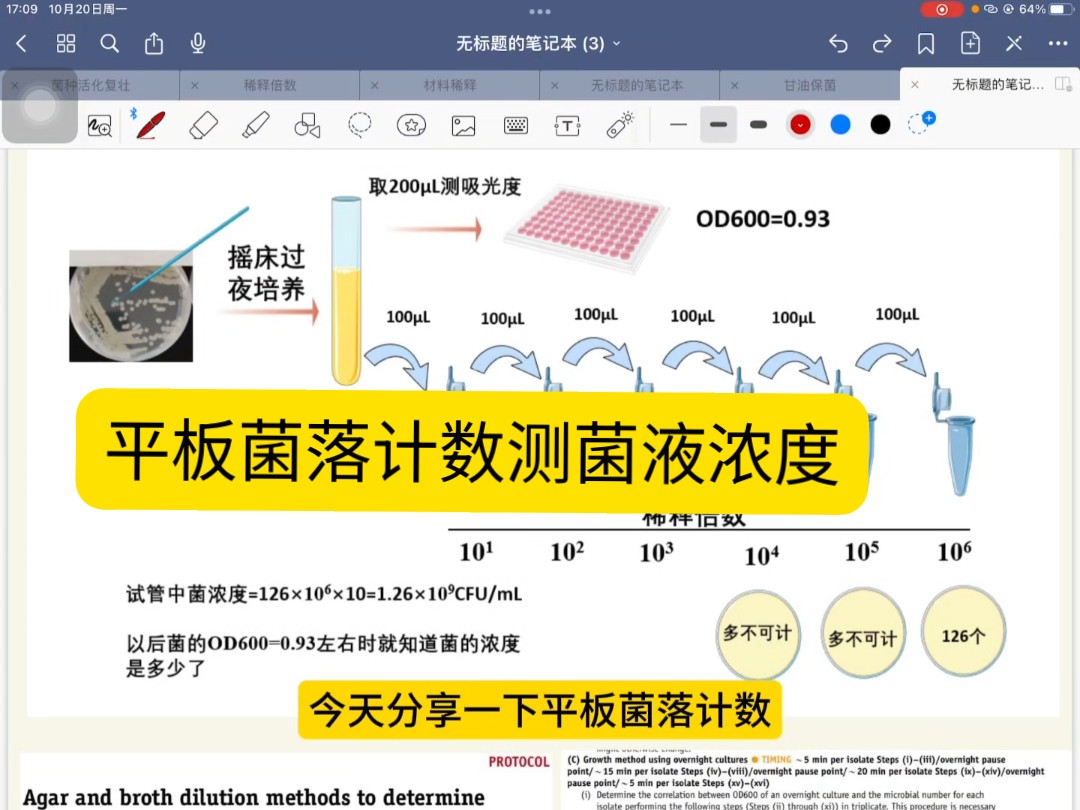Redo the last action
Viewport: 1080px width, 810px height.
pyautogui.click(x=882, y=44)
